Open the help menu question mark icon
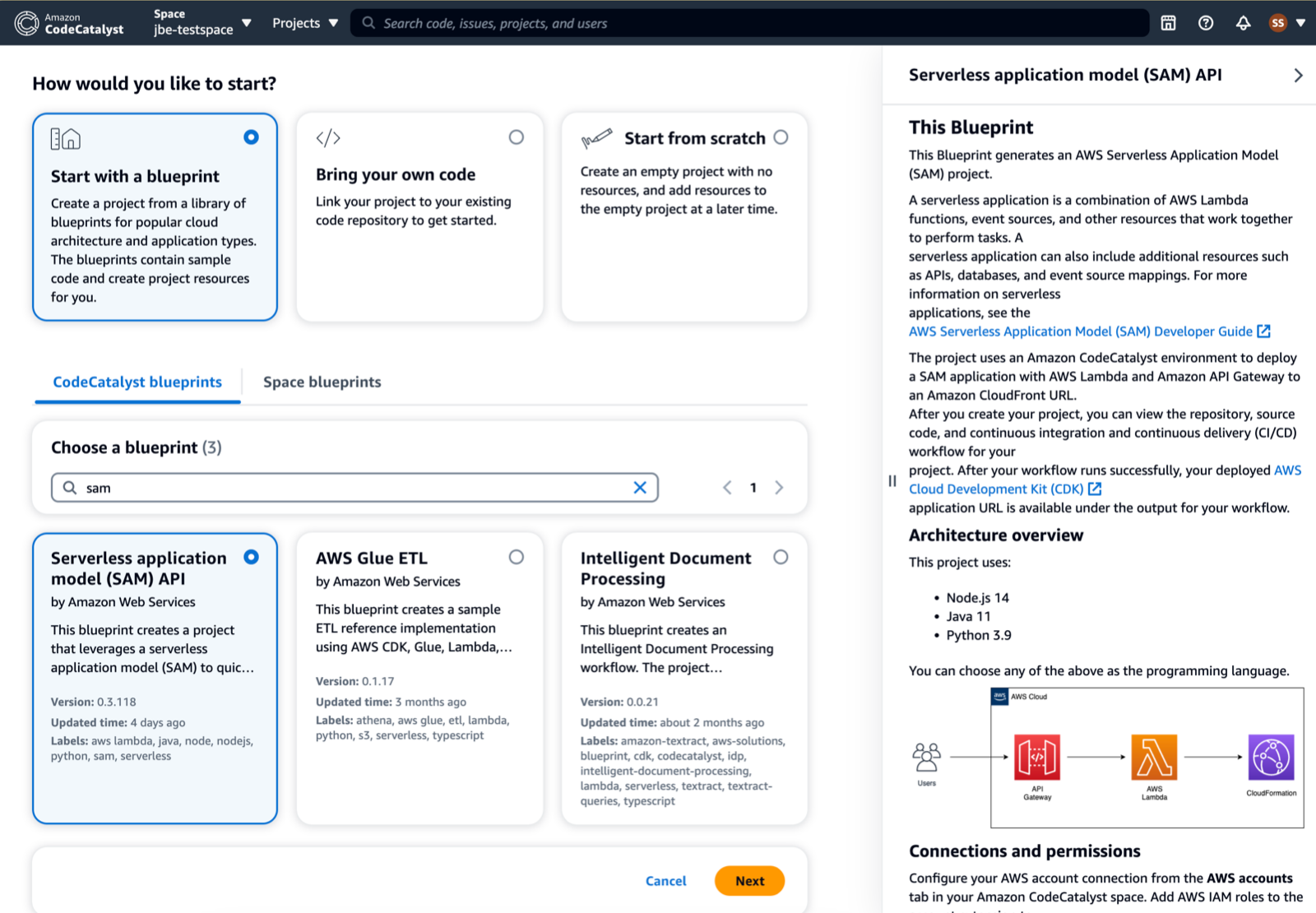The width and height of the screenshot is (1316, 913). click(1205, 23)
